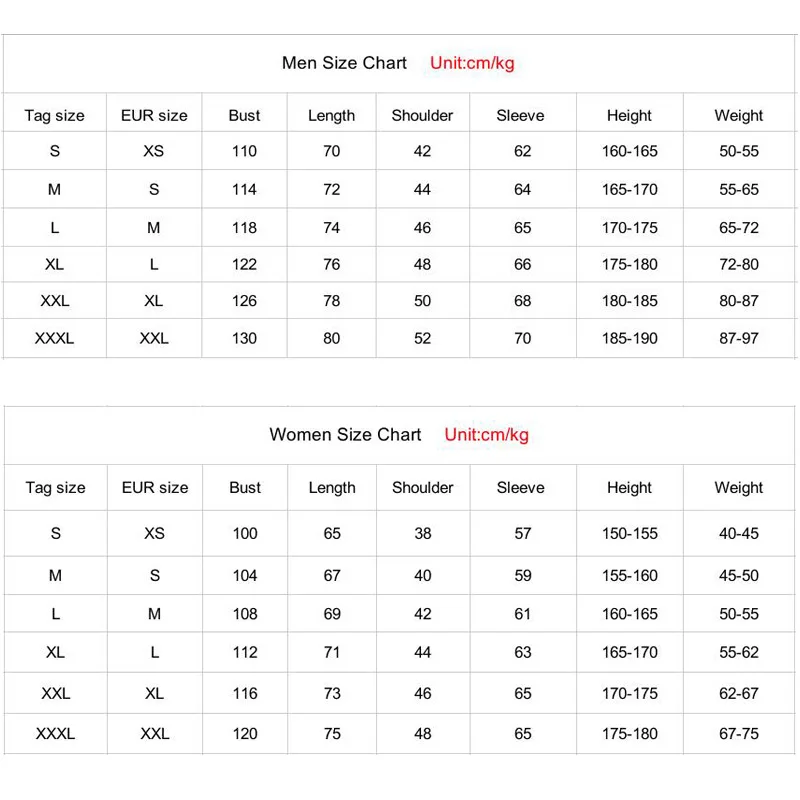Select women's XXXL tag size cell
800x800 pixels.
pos(55,734)
